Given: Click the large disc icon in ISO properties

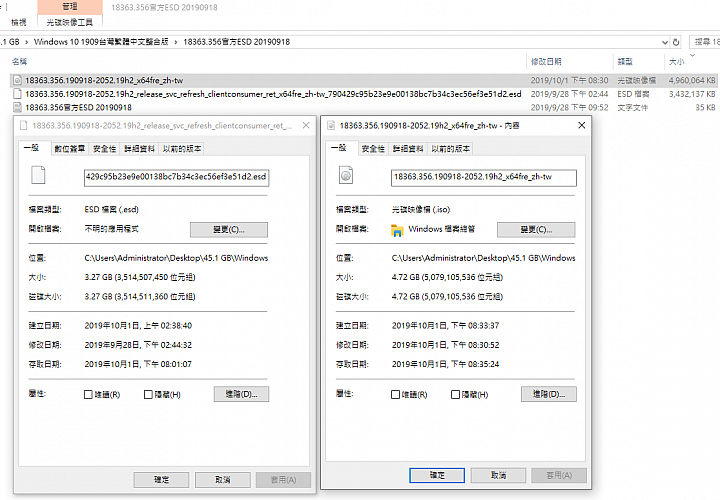Looking at the screenshot, I should pos(346,175).
